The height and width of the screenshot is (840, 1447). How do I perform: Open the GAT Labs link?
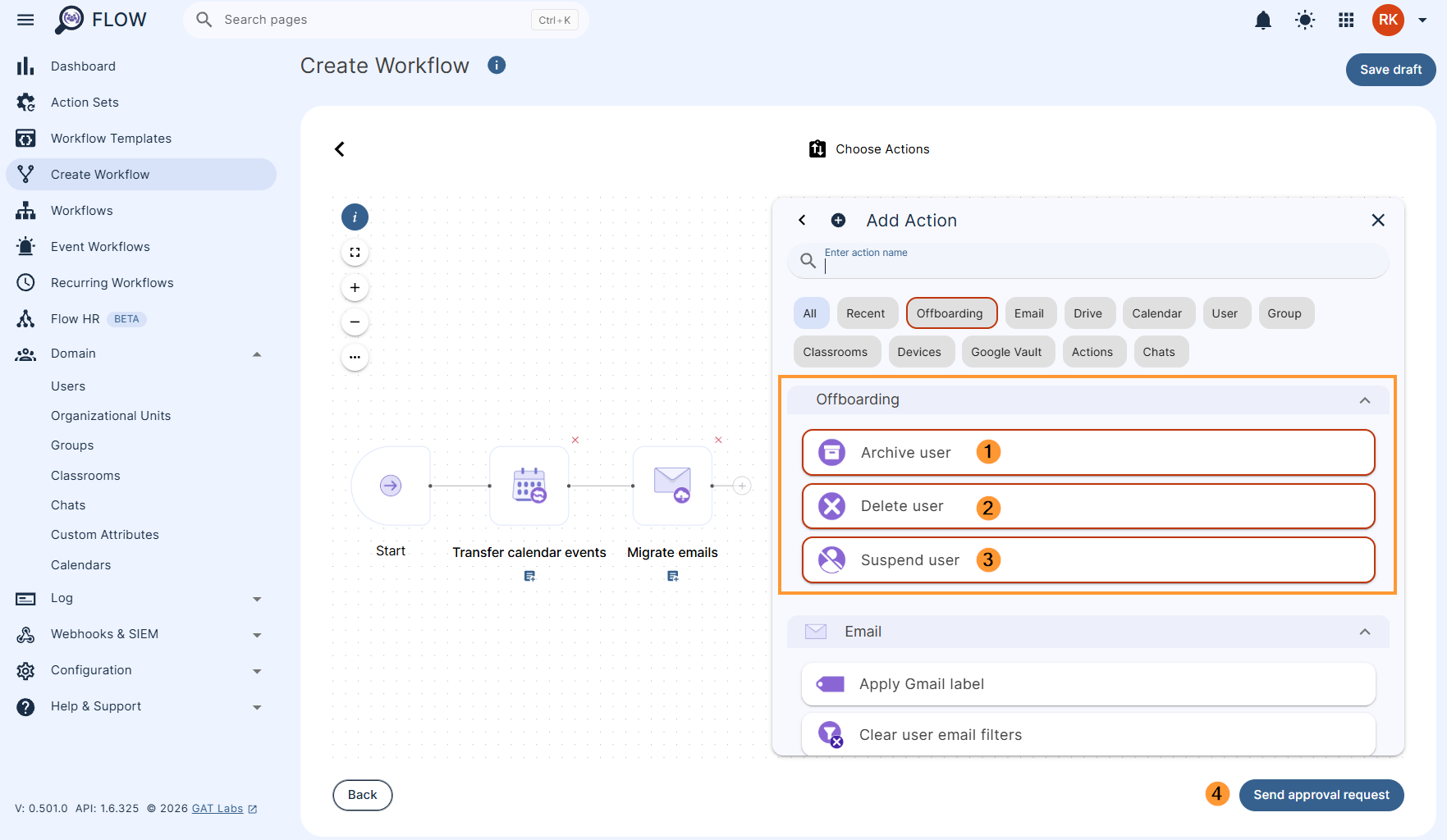224,809
